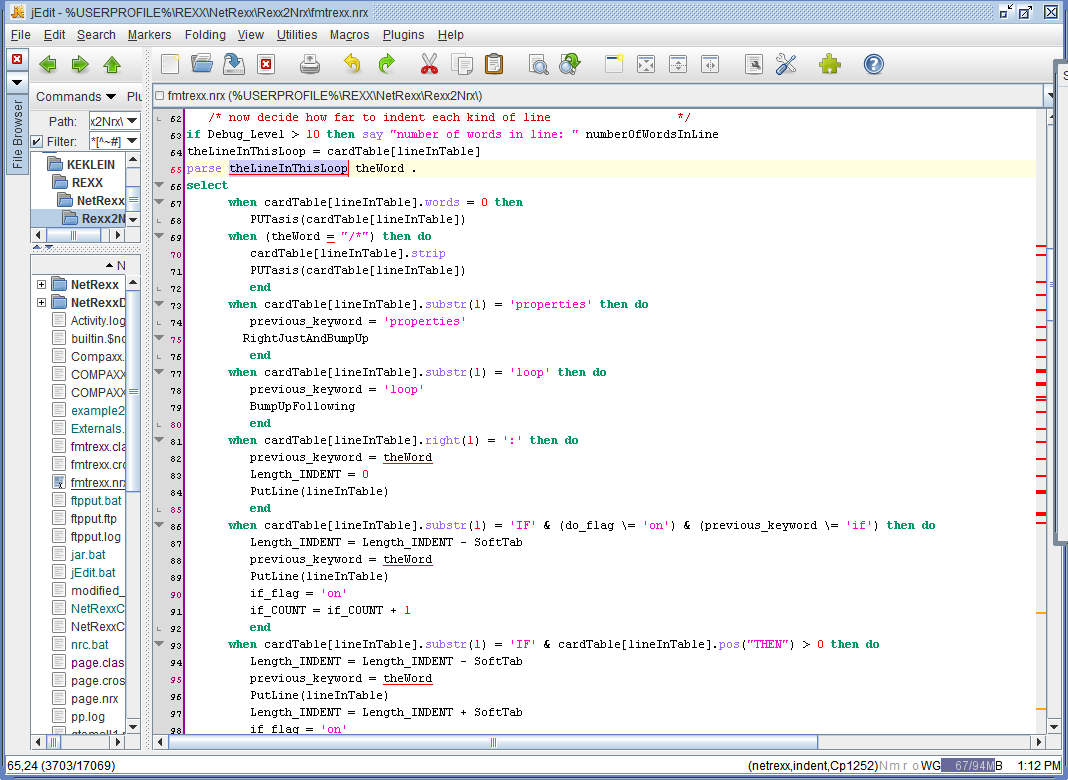Open the Plugin Manager puzzle icon
1068x780 pixels.
(829, 64)
